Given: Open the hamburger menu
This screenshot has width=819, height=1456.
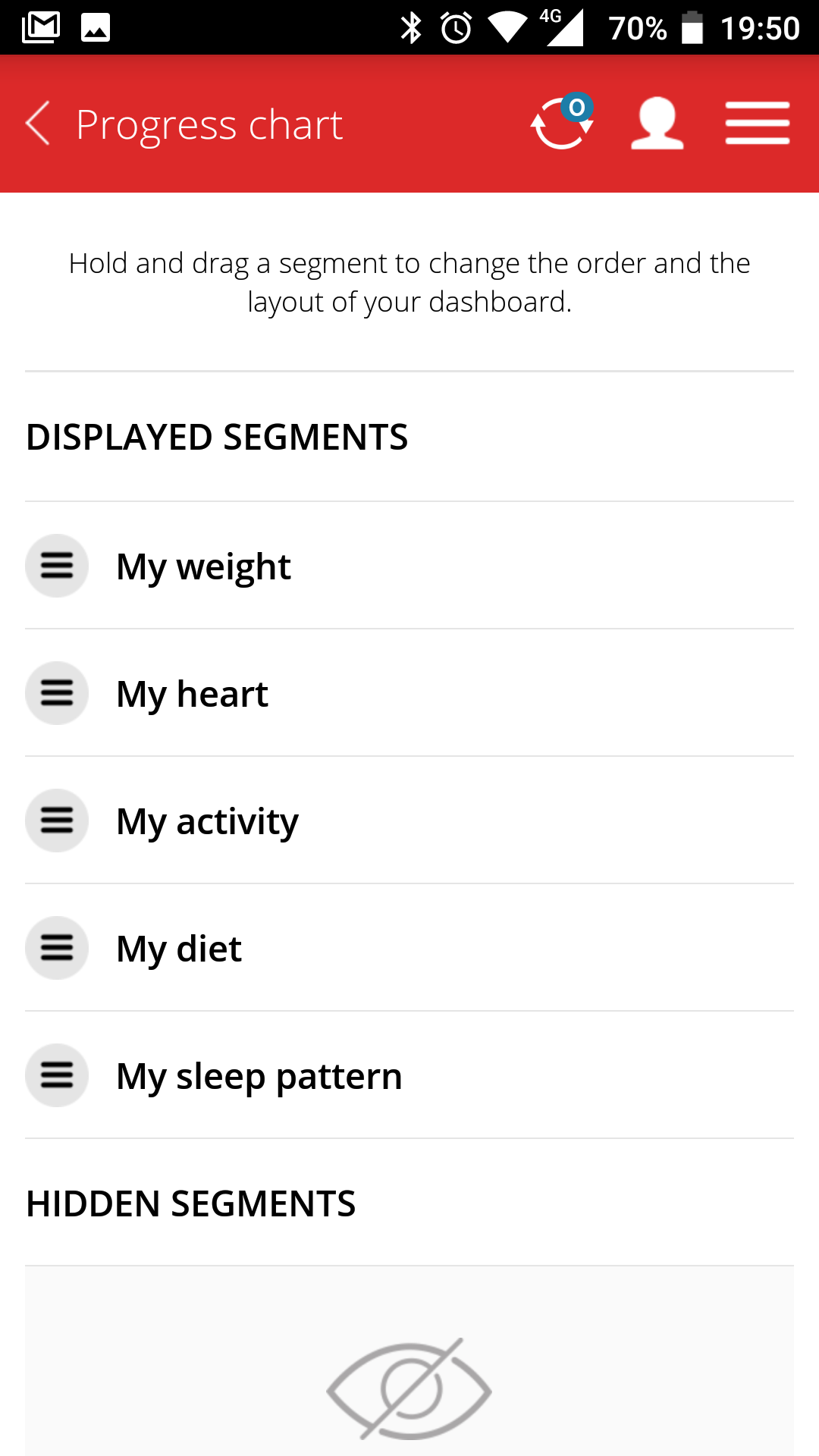Looking at the screenshot, I should [x=757, y=124].
